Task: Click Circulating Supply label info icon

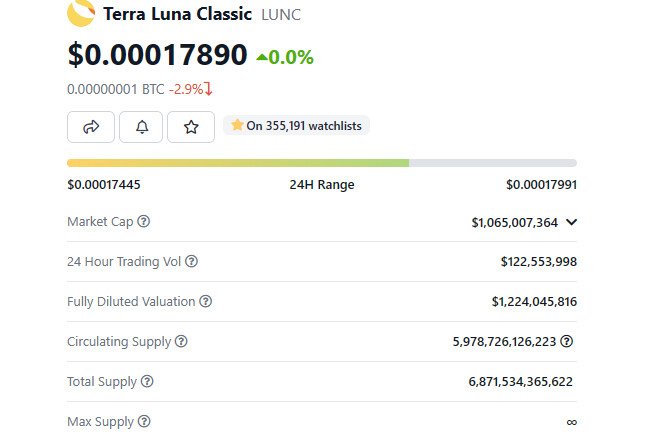Action: pos(181,342)
